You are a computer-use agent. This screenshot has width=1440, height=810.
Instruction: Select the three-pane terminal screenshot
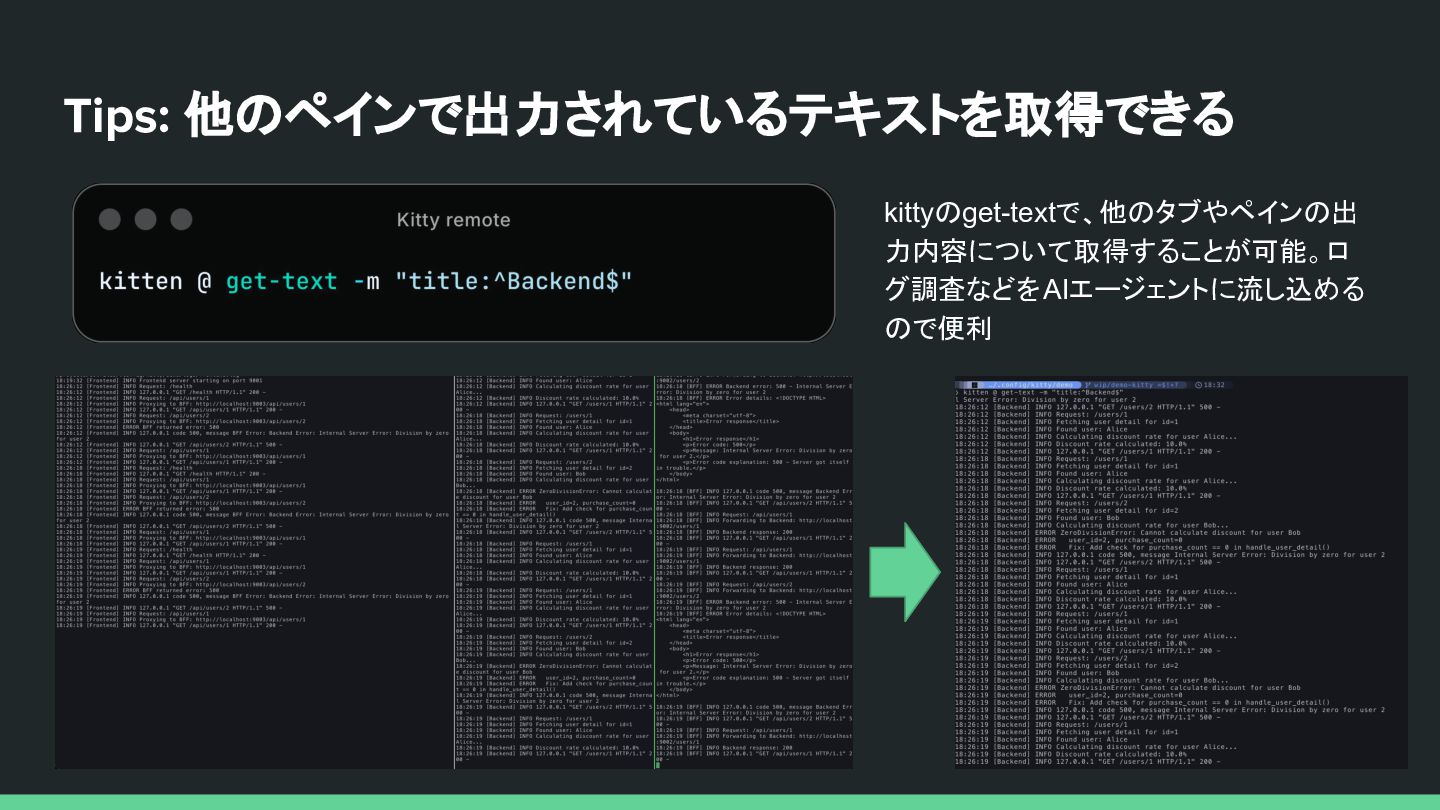(454, 572)
